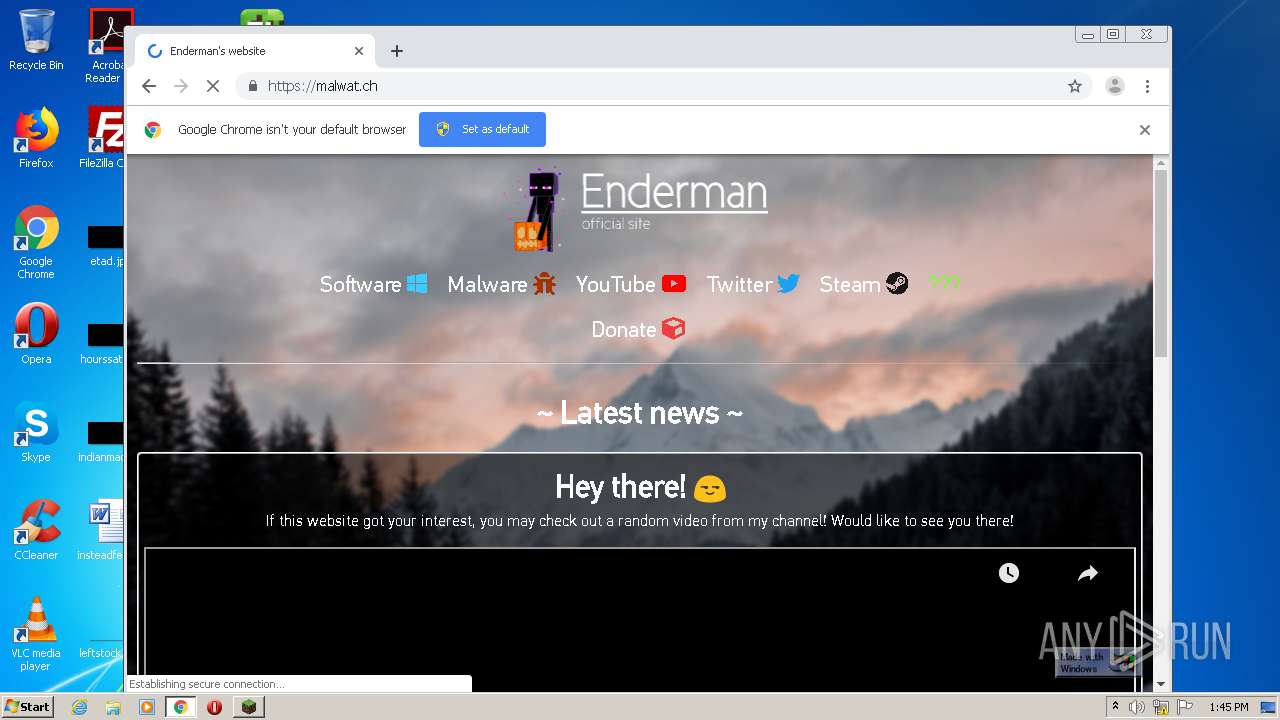The height and width of the screenshot is (720, 1280).
Task: Set Chrome as default browser
Action: [482, 129]
